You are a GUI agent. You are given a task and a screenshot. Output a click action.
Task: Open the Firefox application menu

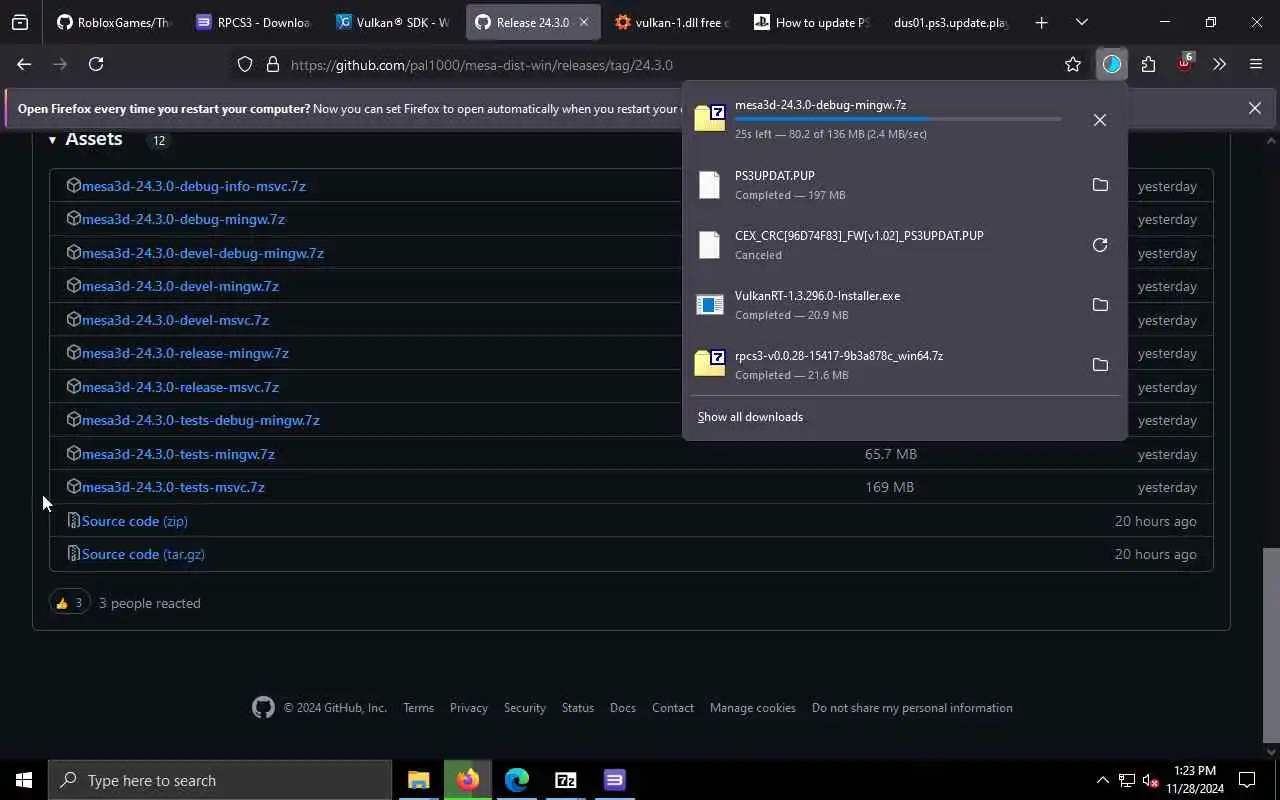pos(1256,64)
